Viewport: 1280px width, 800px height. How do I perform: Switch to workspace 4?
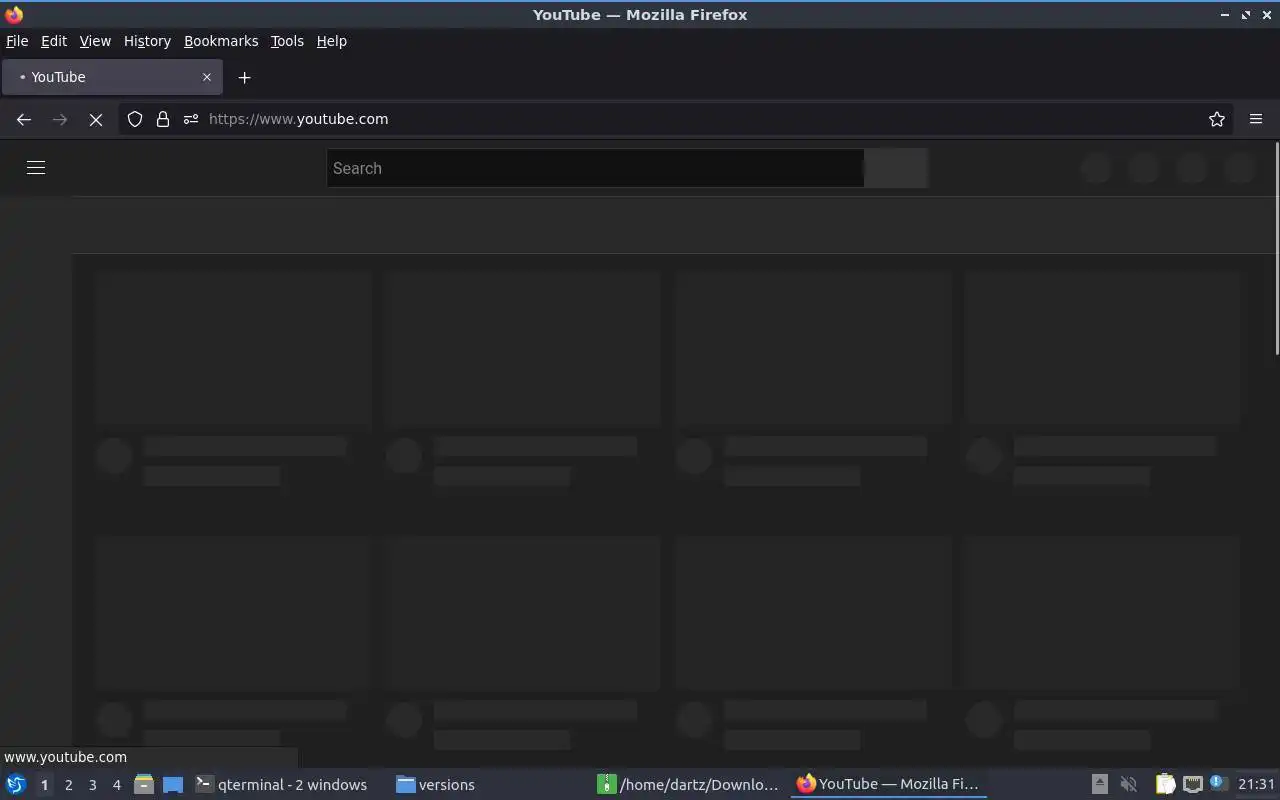click(116, 785)
